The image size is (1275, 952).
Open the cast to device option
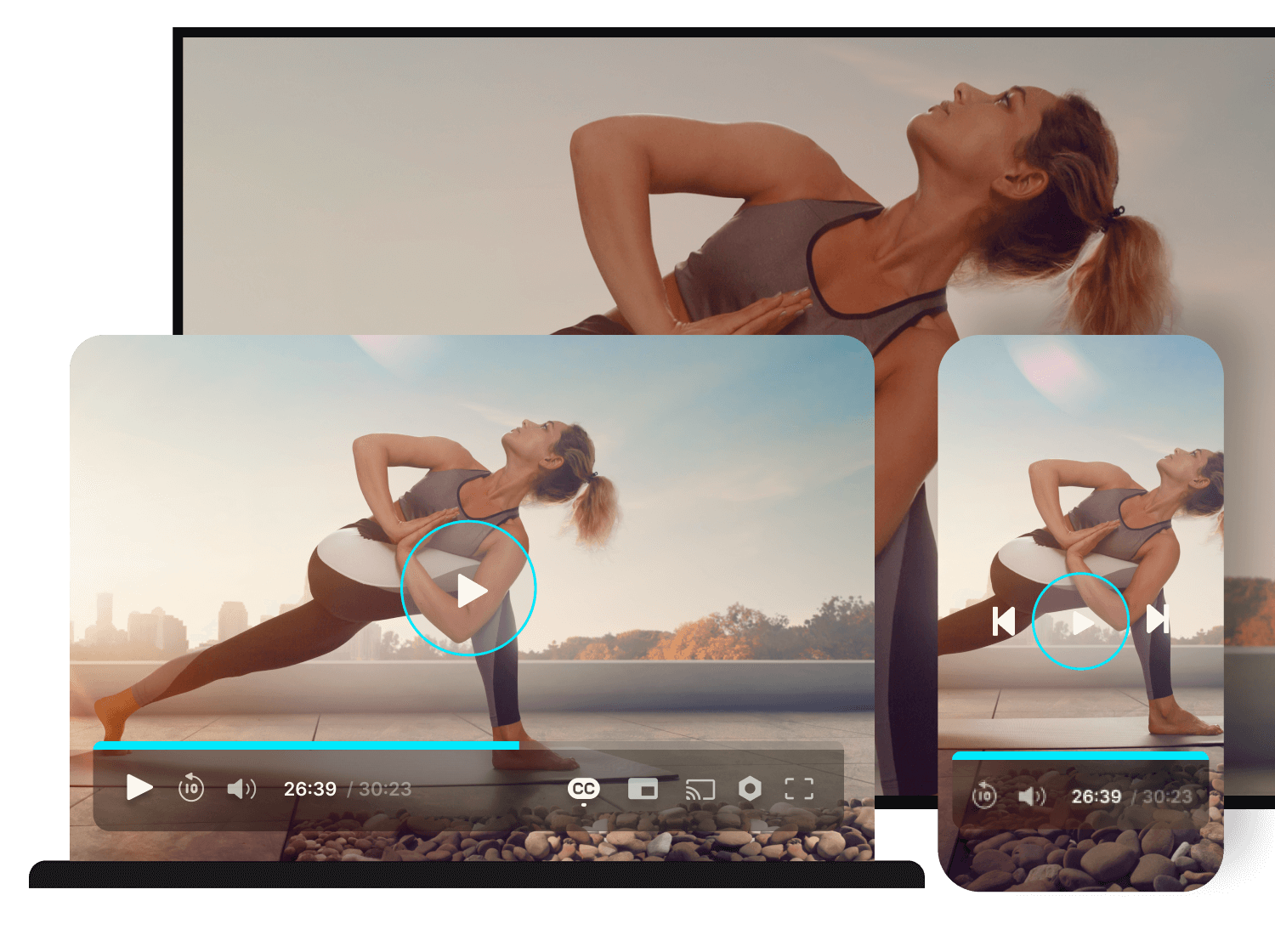point(700,790)
